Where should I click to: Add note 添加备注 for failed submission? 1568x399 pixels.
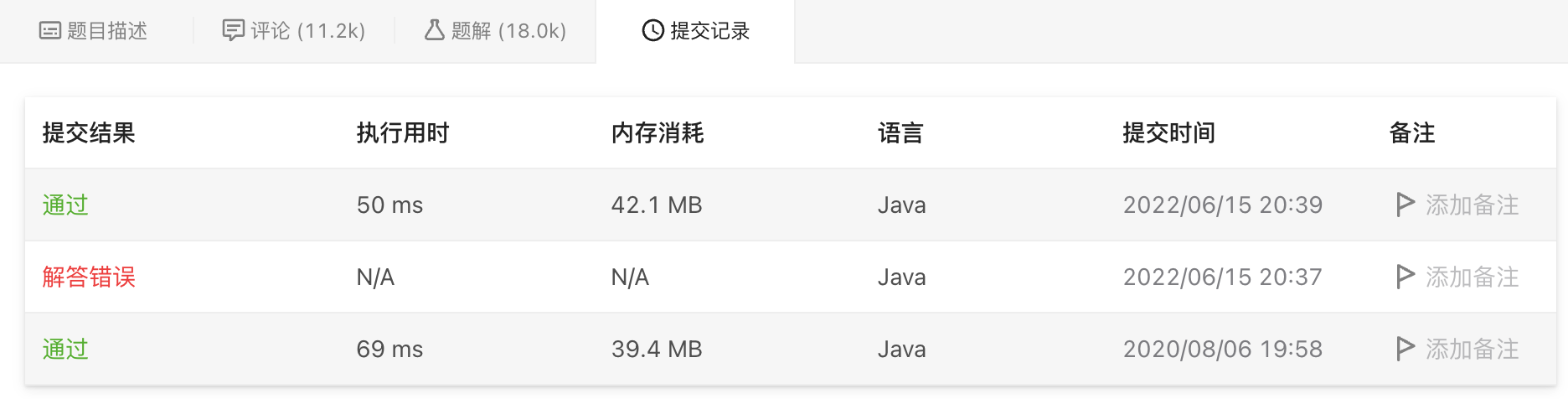click(x=1472, y=277)
